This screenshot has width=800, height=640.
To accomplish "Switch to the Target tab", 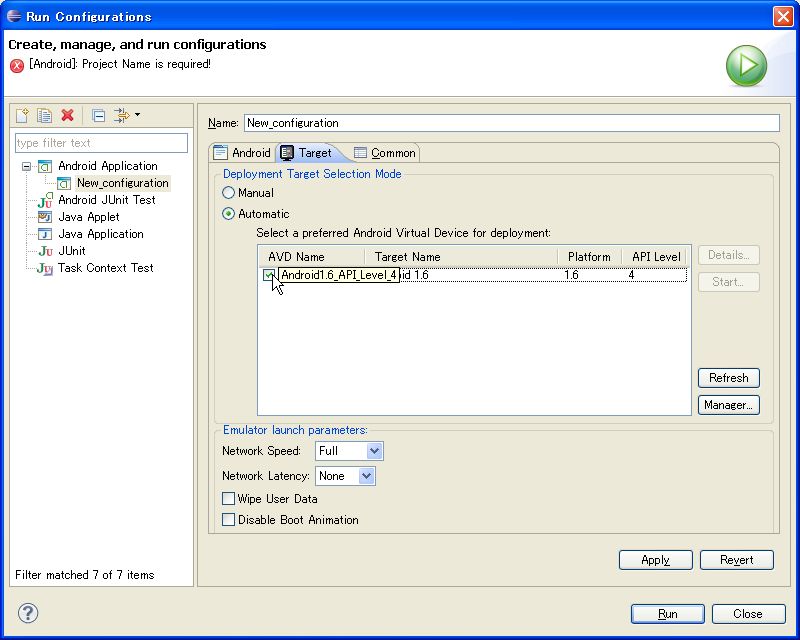I will pyautogui.click(x=307, y=153).
